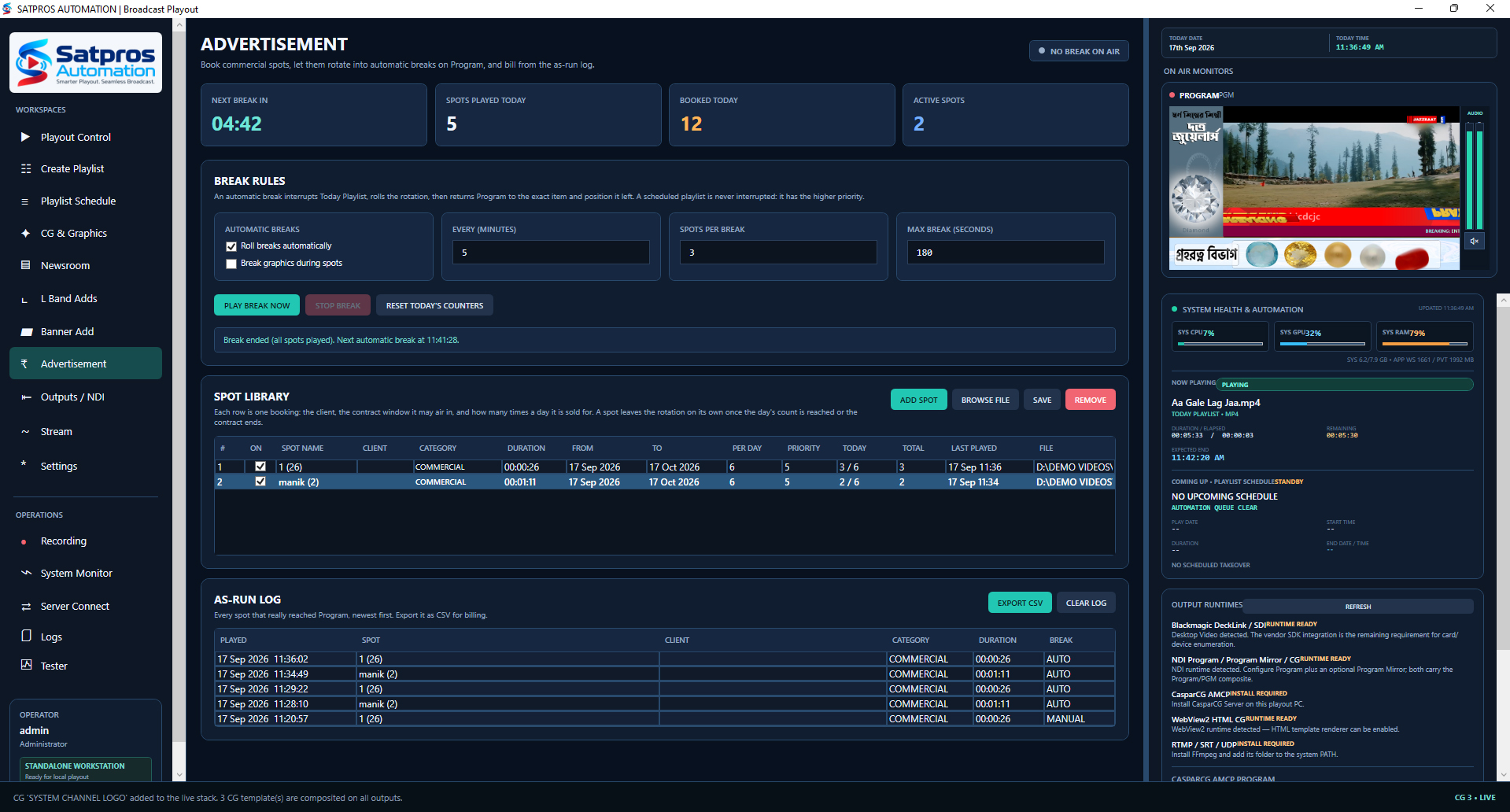The height and width of the screenshot is (812, 1510).
Task: Click the Advertisement rupee icon
Action: click(24, 364)
